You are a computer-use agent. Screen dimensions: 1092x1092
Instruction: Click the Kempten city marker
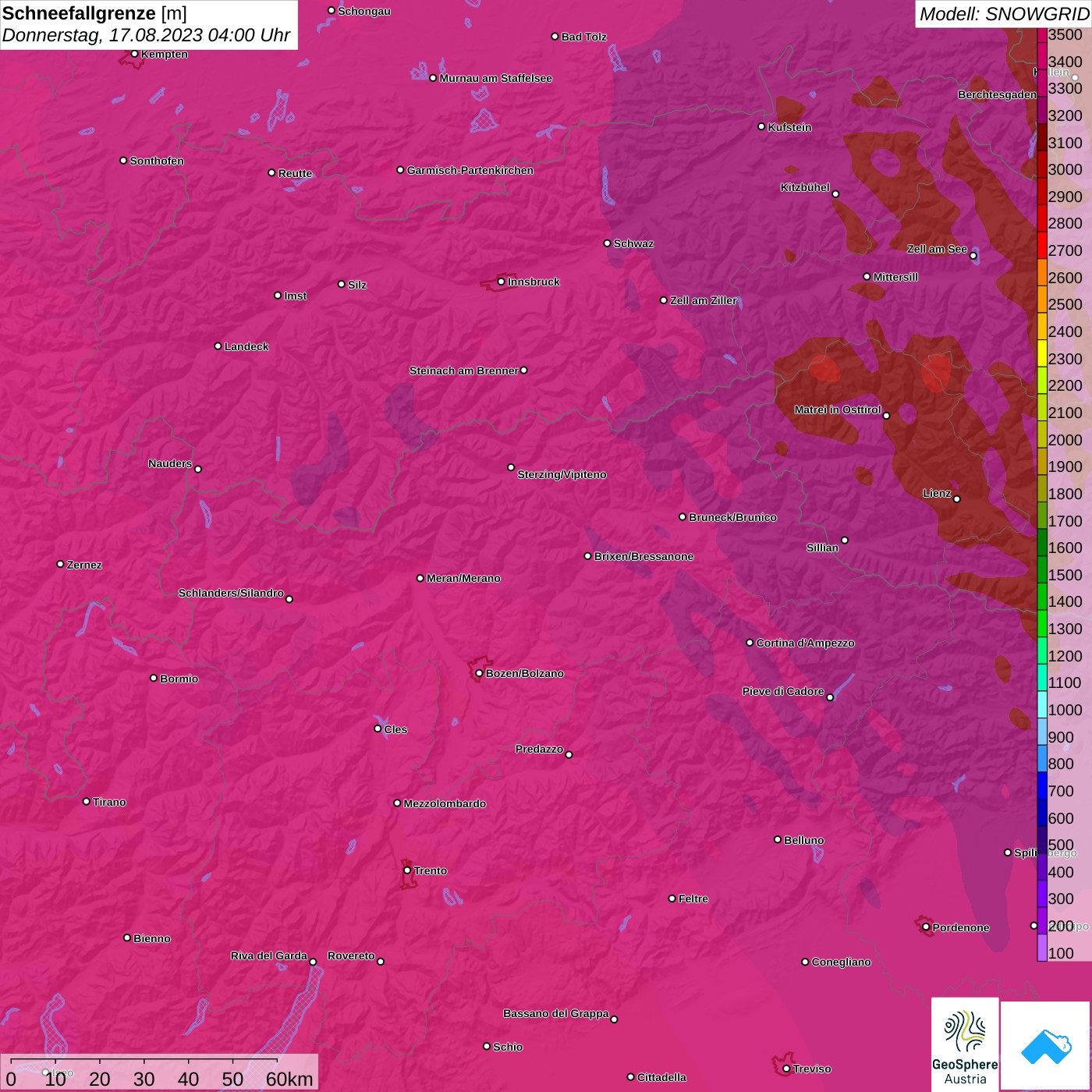[x=135, y=54]
